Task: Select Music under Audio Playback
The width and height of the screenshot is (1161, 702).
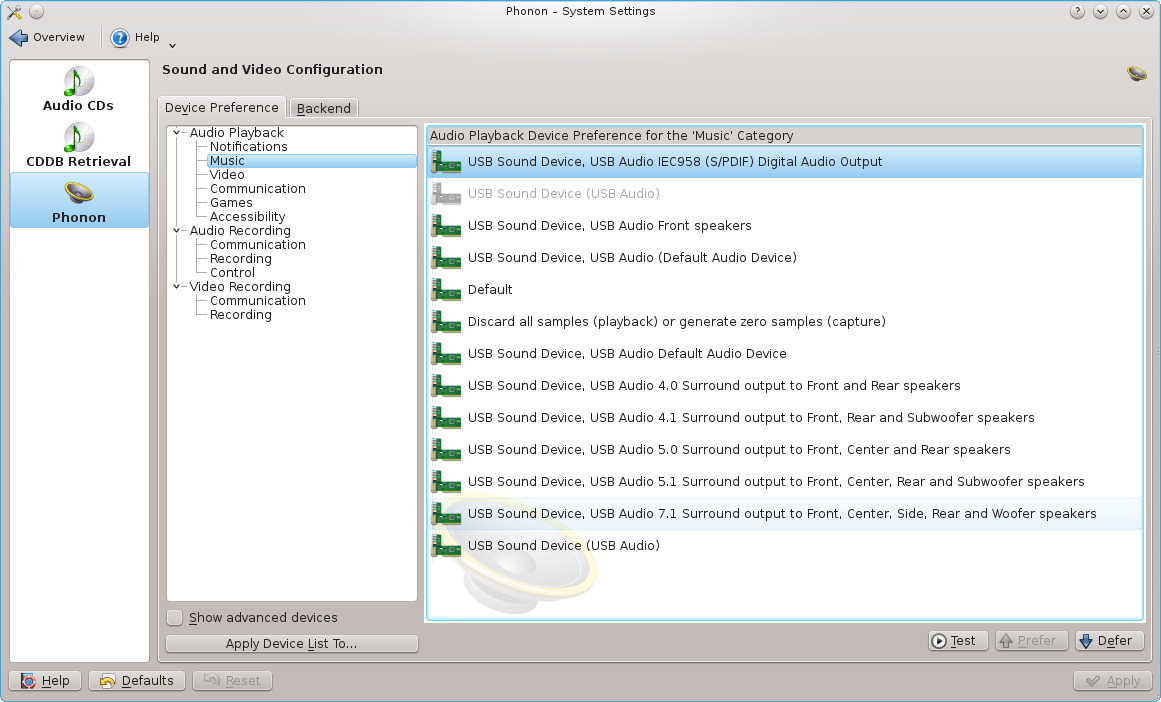Action: click(227, 161)
